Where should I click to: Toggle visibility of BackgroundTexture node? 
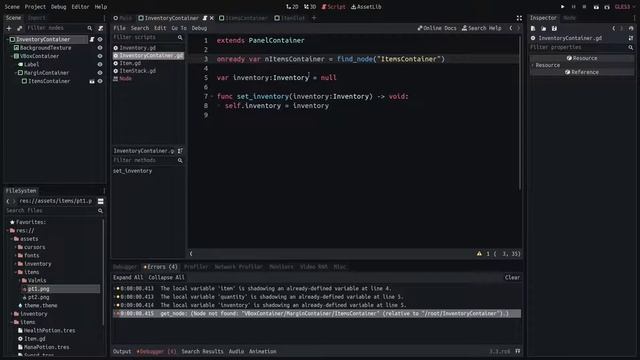pos(100,48)
